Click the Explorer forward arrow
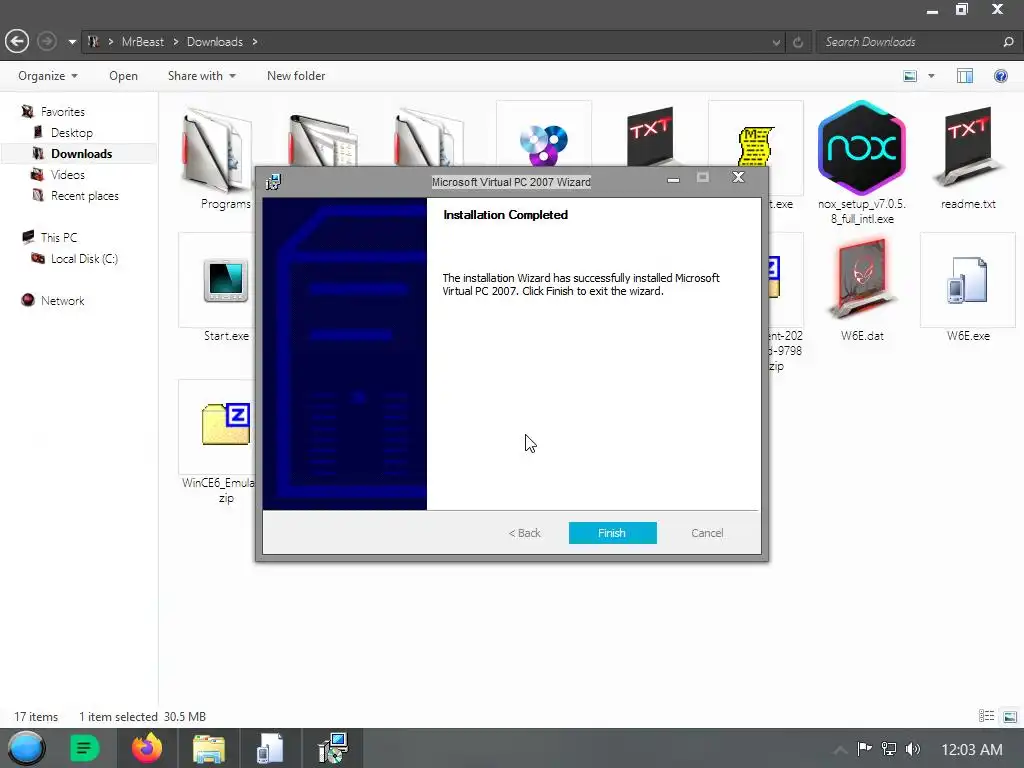This screenshot has width=1024, height=768. (x=46, y=42)
